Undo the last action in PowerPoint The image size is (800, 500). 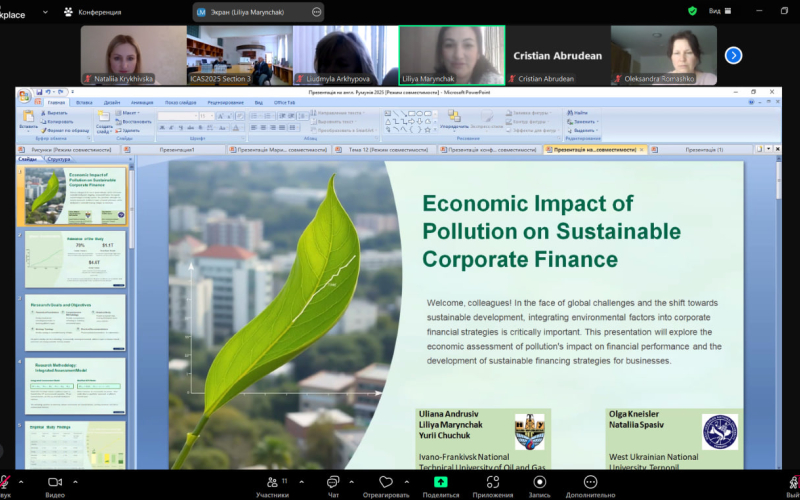(48, 92)
